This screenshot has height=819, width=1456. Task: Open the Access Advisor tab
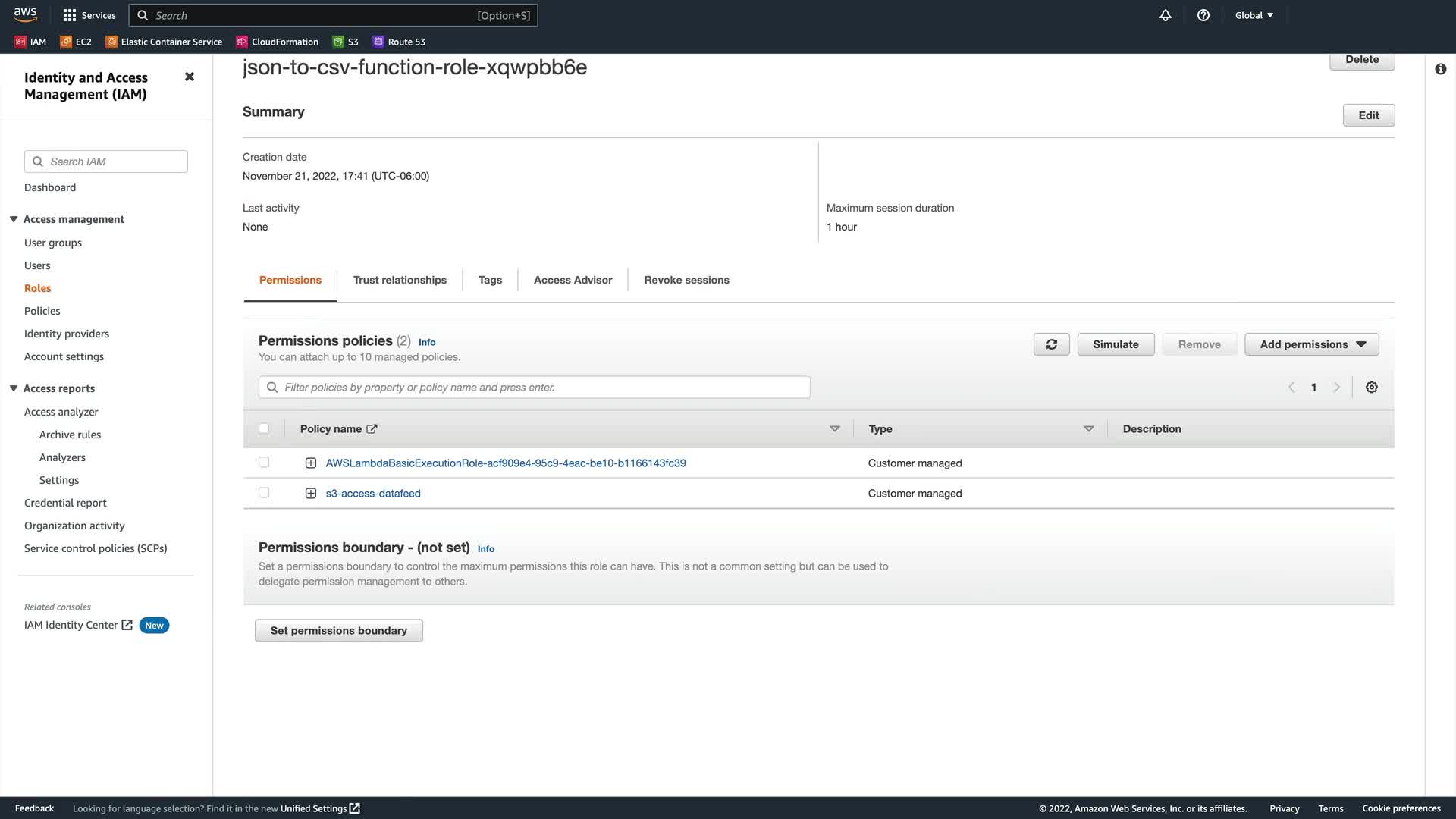coord(573,280)
